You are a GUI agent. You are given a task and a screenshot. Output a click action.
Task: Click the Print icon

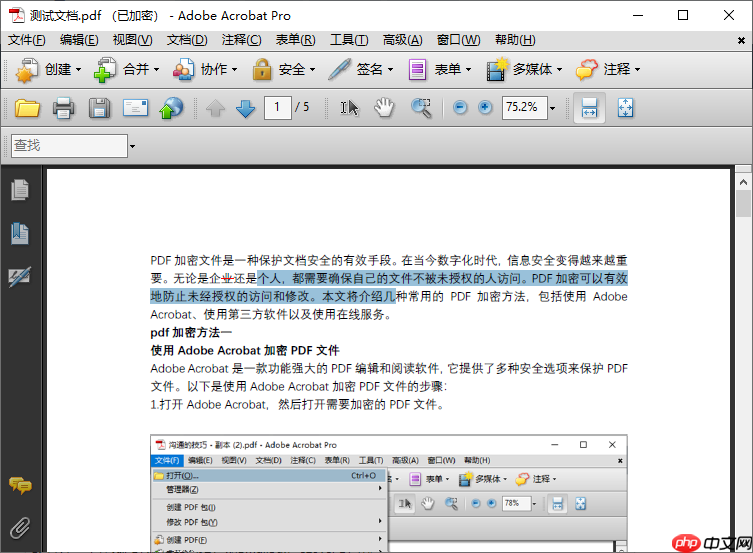[x=63, y=108]
